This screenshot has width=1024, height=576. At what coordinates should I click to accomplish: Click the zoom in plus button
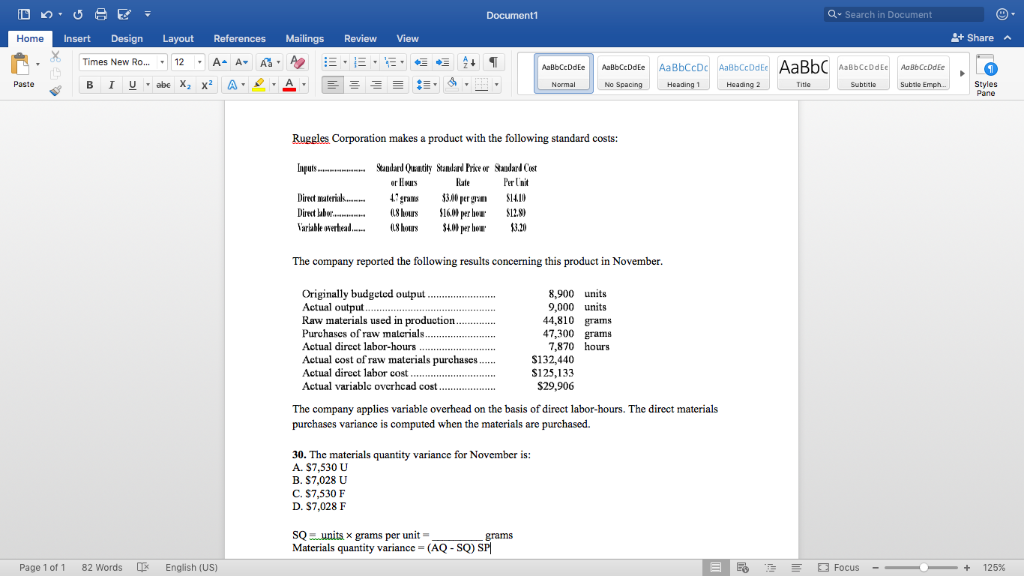pos(967,568)
